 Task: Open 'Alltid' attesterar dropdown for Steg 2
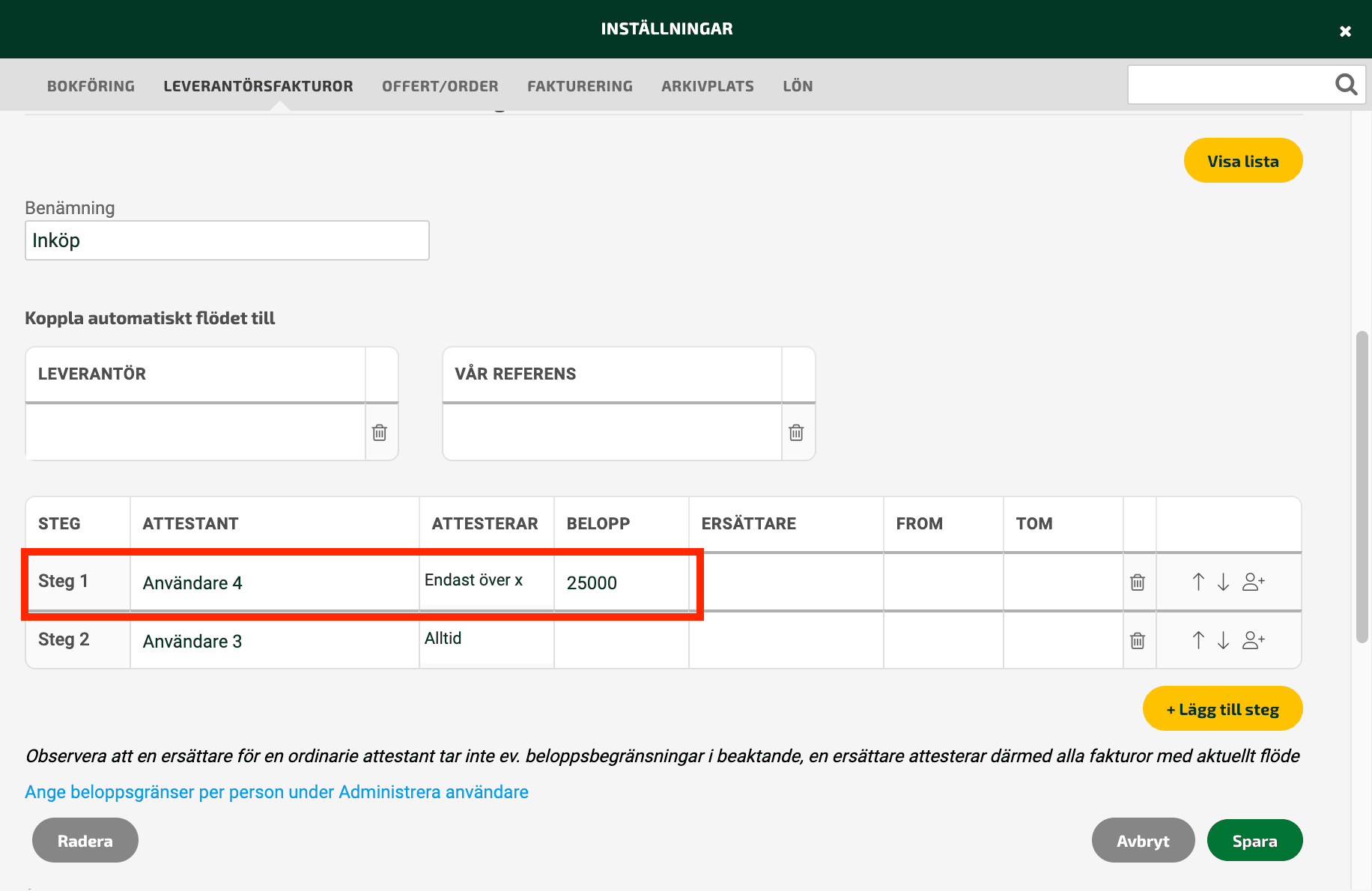click(x=486, y=639)
